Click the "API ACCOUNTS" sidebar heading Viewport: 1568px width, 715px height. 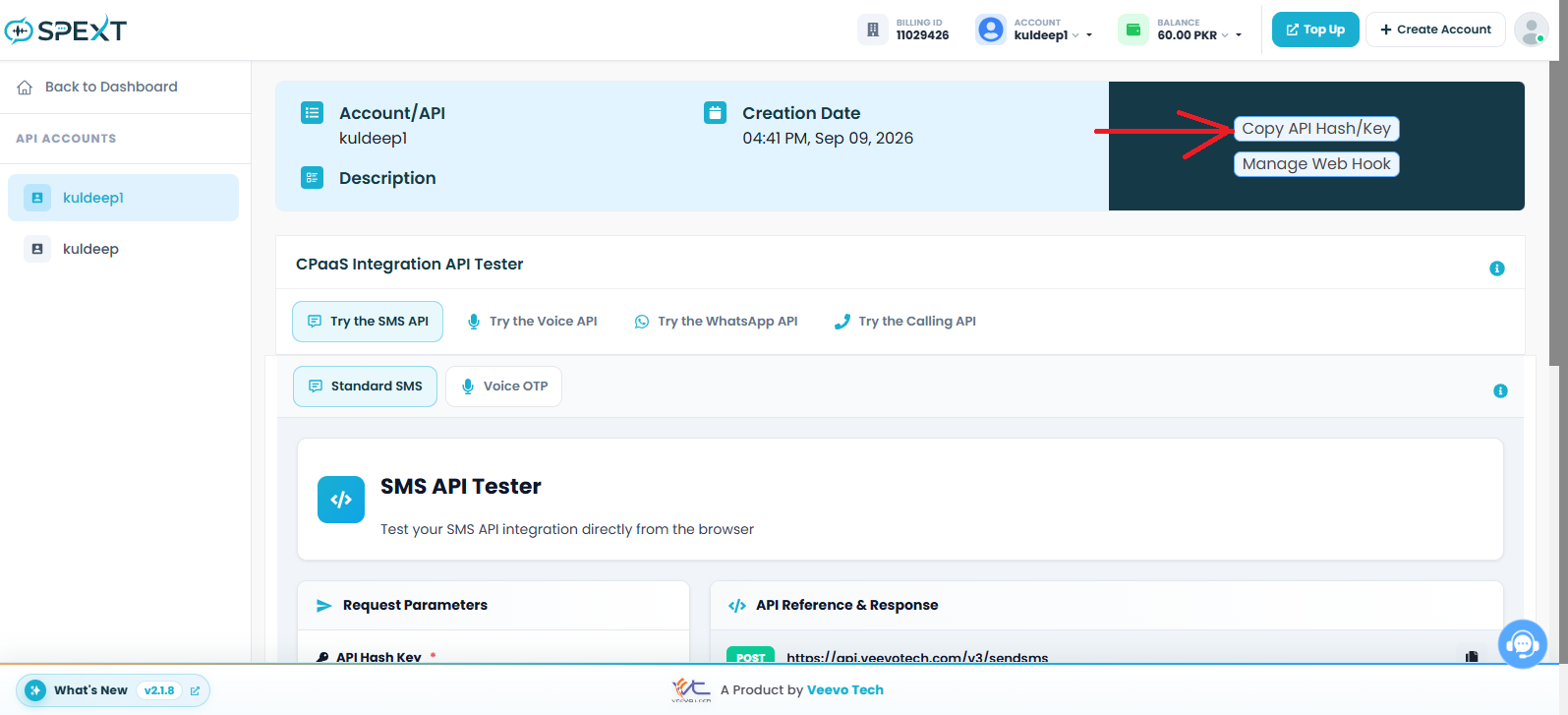pyautogui.click(x=66, y=139)
